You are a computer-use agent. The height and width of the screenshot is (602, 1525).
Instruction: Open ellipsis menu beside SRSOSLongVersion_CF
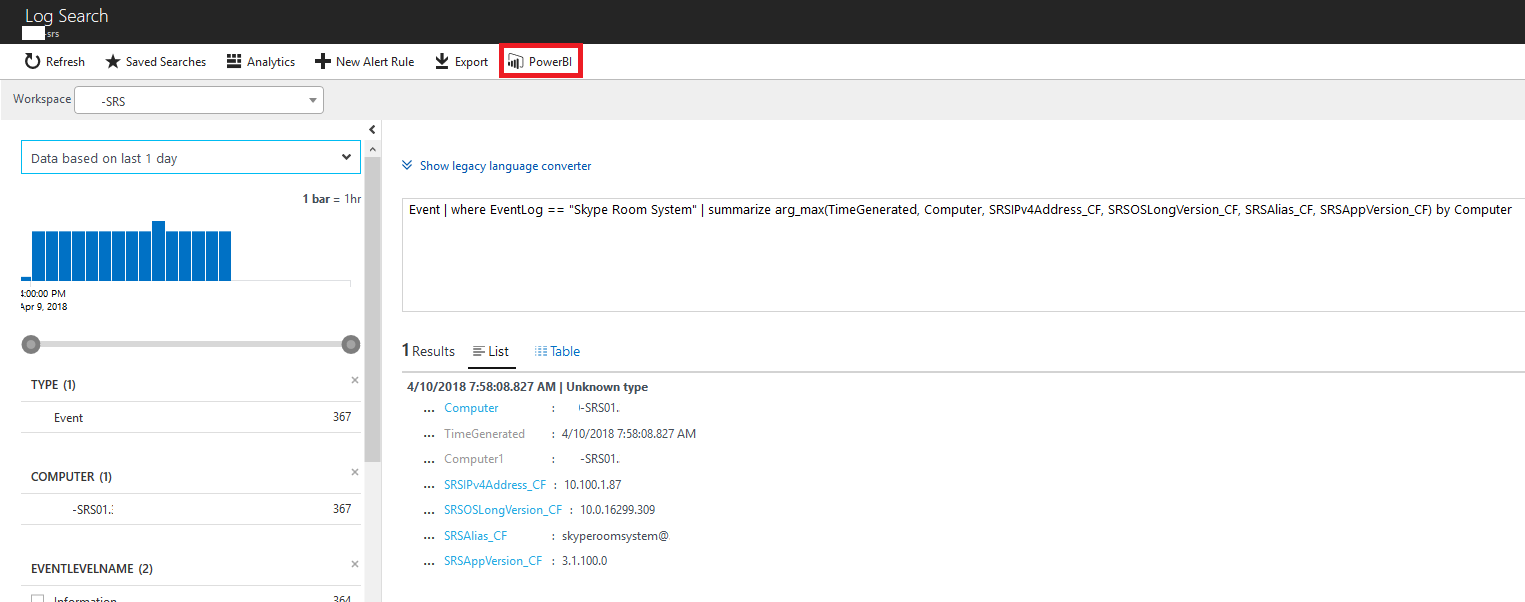(x=429, y=512)
